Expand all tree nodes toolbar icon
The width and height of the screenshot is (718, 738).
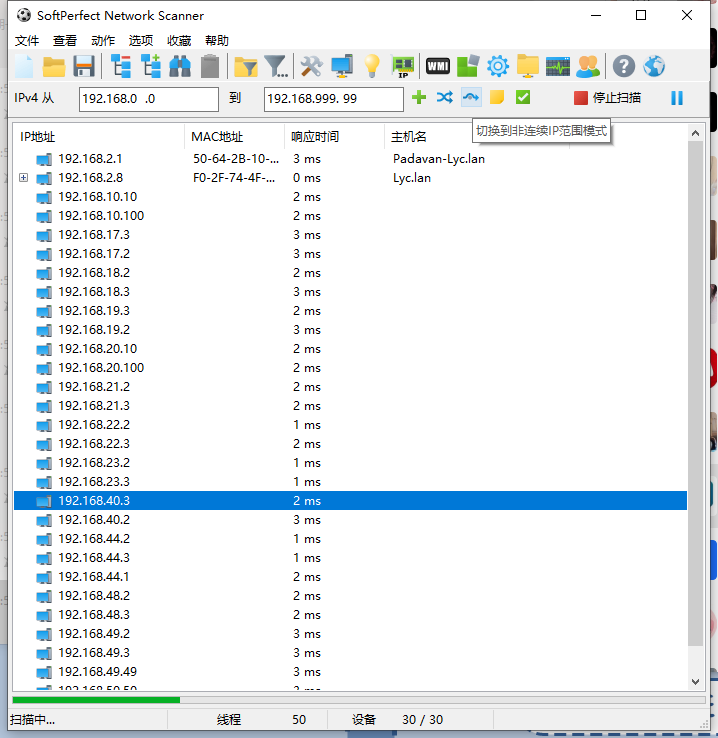[151, 66]
